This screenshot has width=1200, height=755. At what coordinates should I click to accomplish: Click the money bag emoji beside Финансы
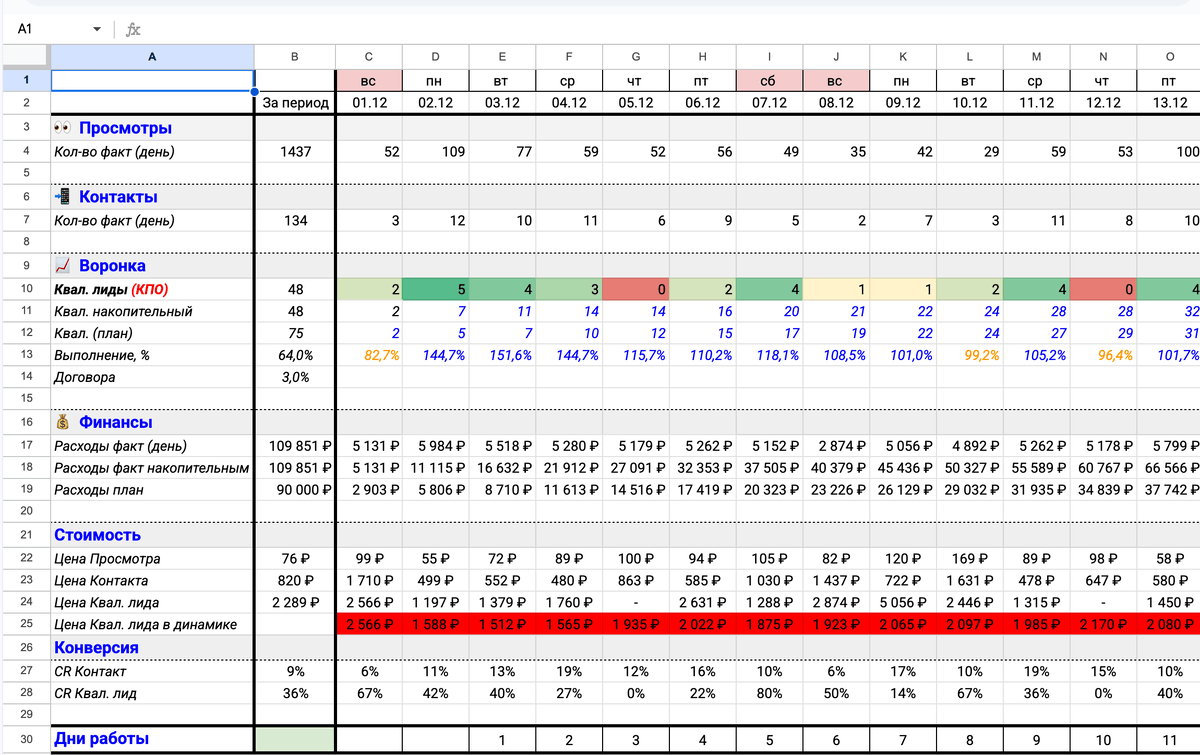tap(62, 422)
